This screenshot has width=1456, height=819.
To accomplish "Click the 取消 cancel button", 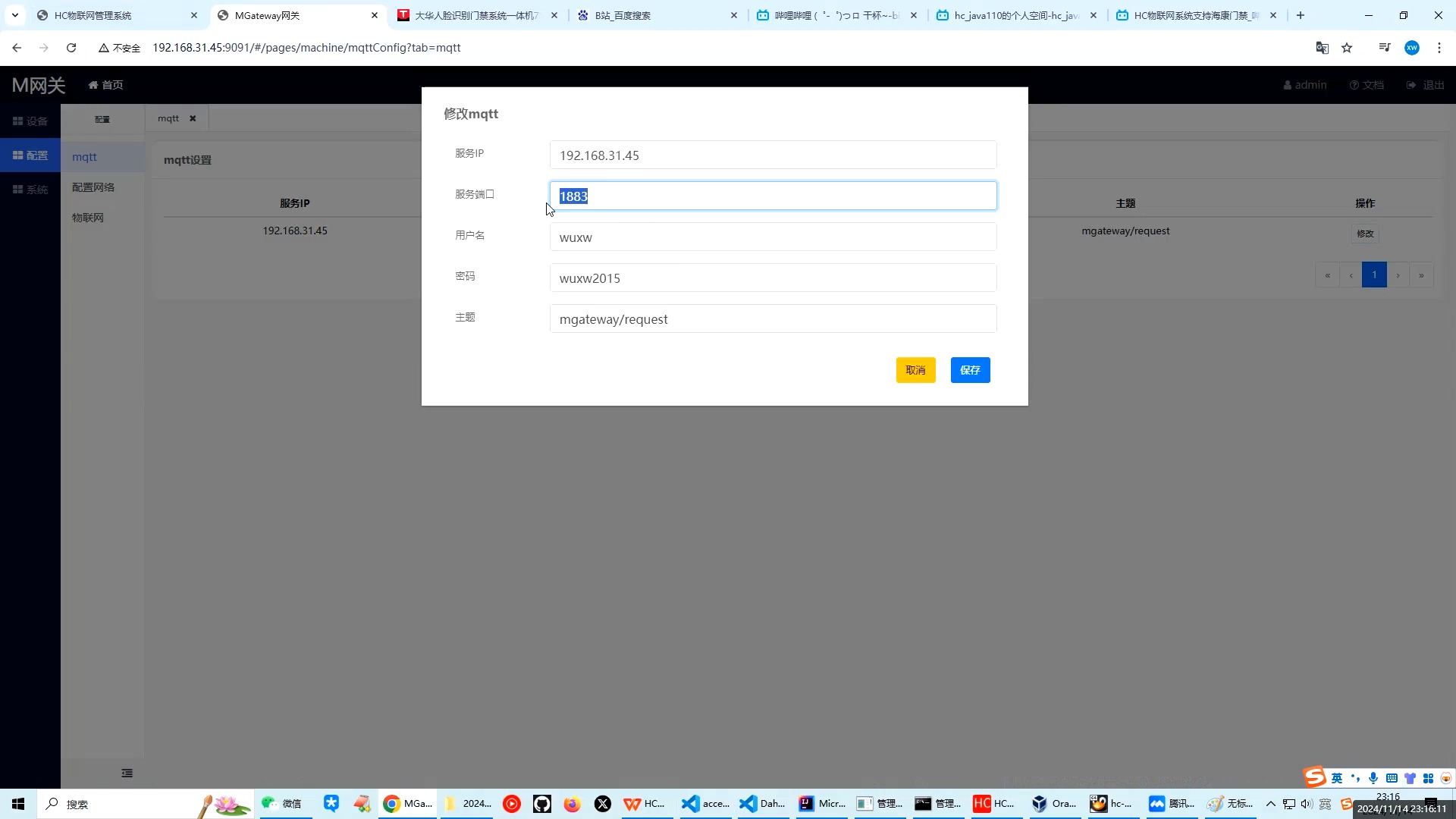I will (916, 370).
